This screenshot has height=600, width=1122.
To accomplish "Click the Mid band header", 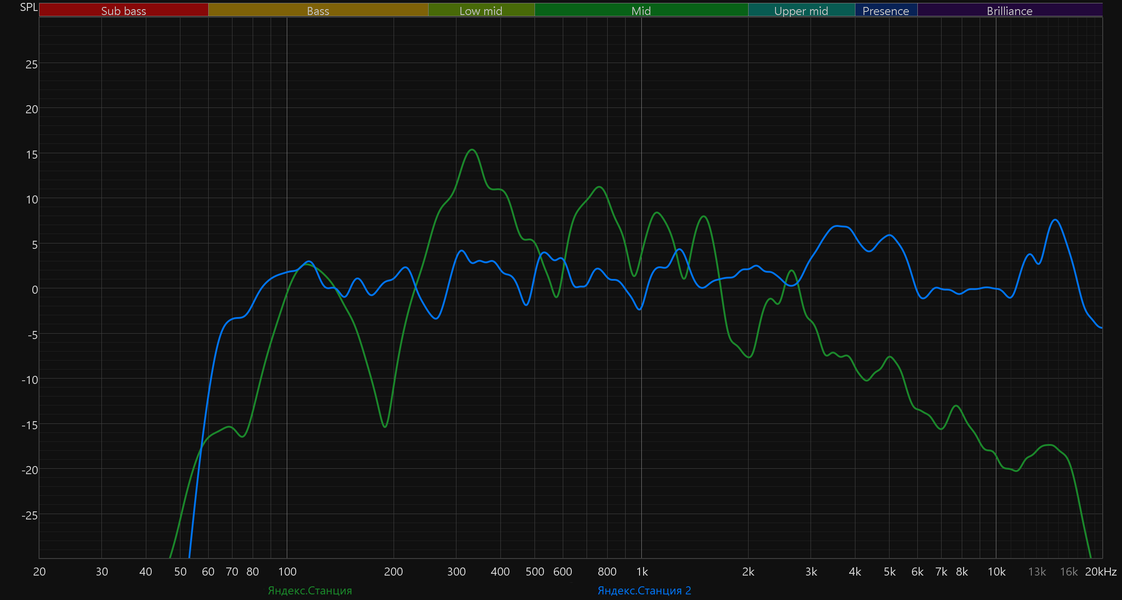I will [641, 11].
